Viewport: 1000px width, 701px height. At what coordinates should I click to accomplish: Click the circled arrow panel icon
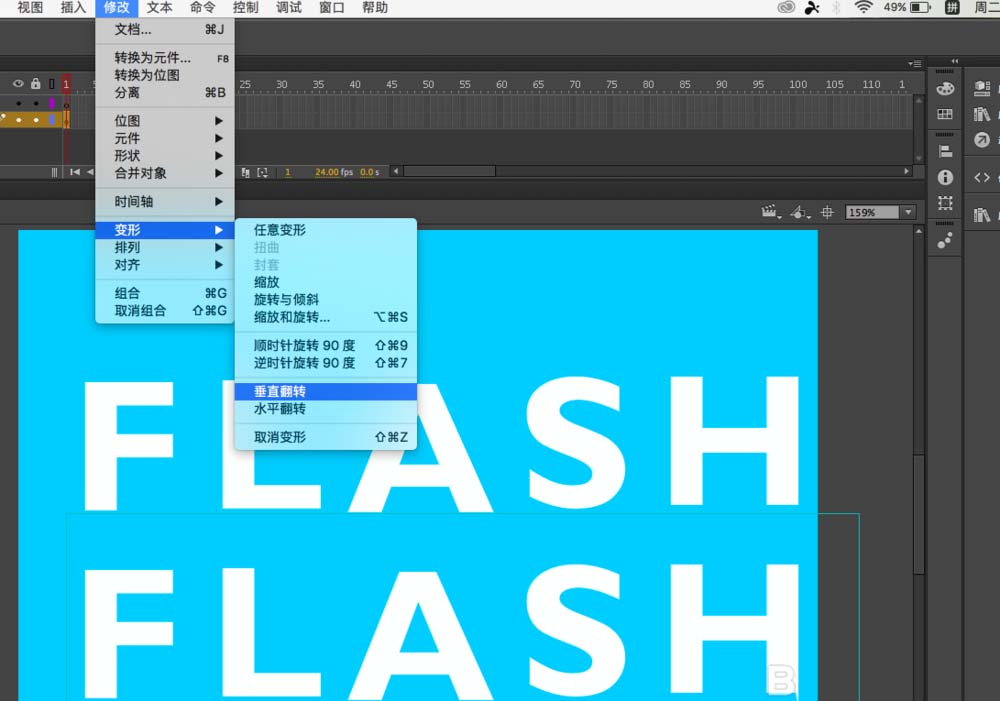[982, 140]
